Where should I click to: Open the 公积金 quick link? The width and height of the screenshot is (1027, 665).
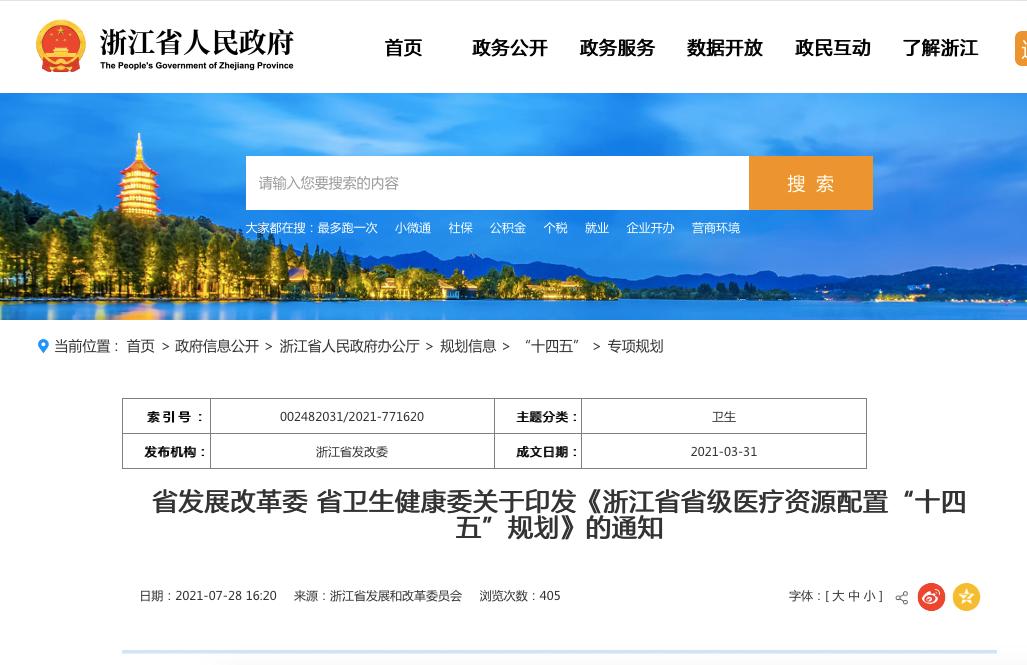508,228
